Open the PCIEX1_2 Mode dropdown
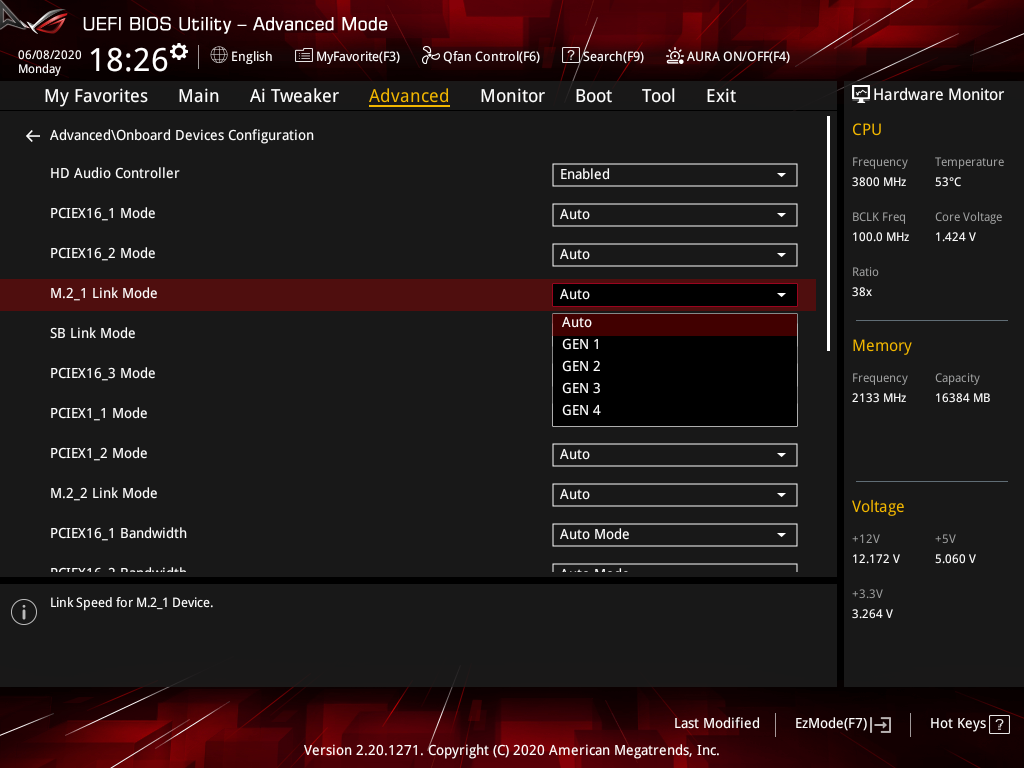This screenshot has width=1024, height=768. [675, 455]
